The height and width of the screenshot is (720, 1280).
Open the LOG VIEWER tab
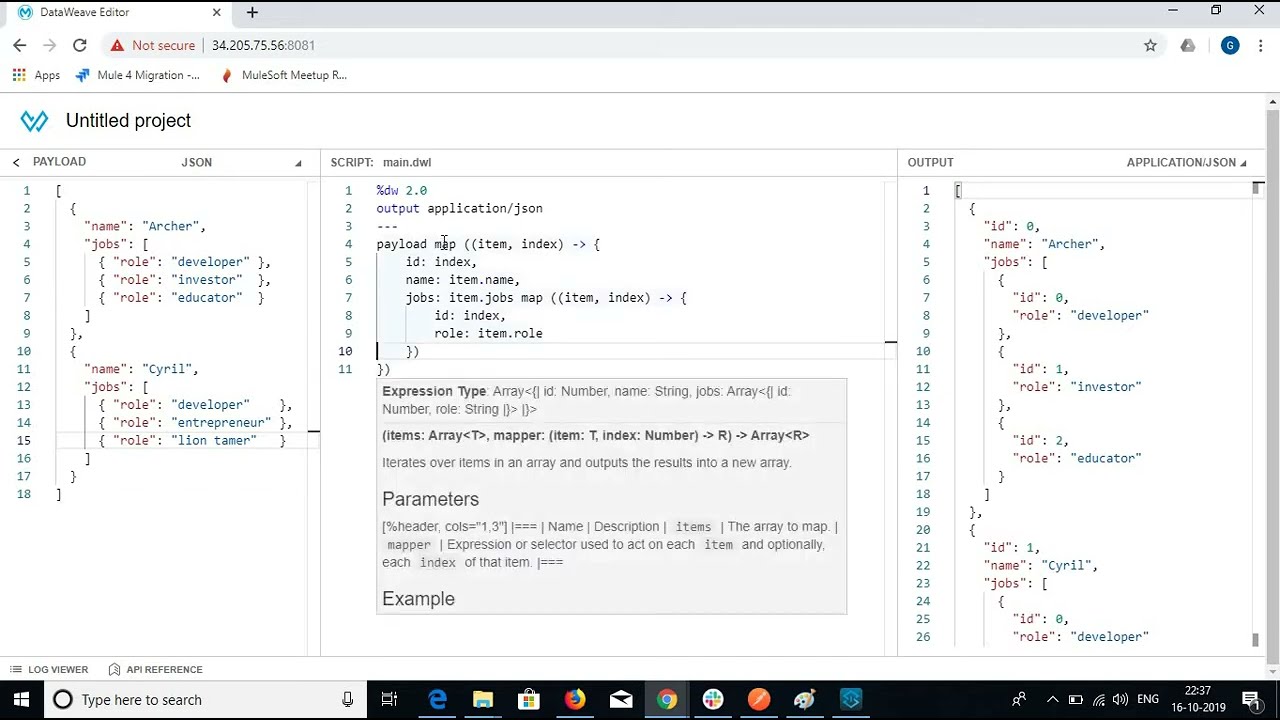pos(49,670)
